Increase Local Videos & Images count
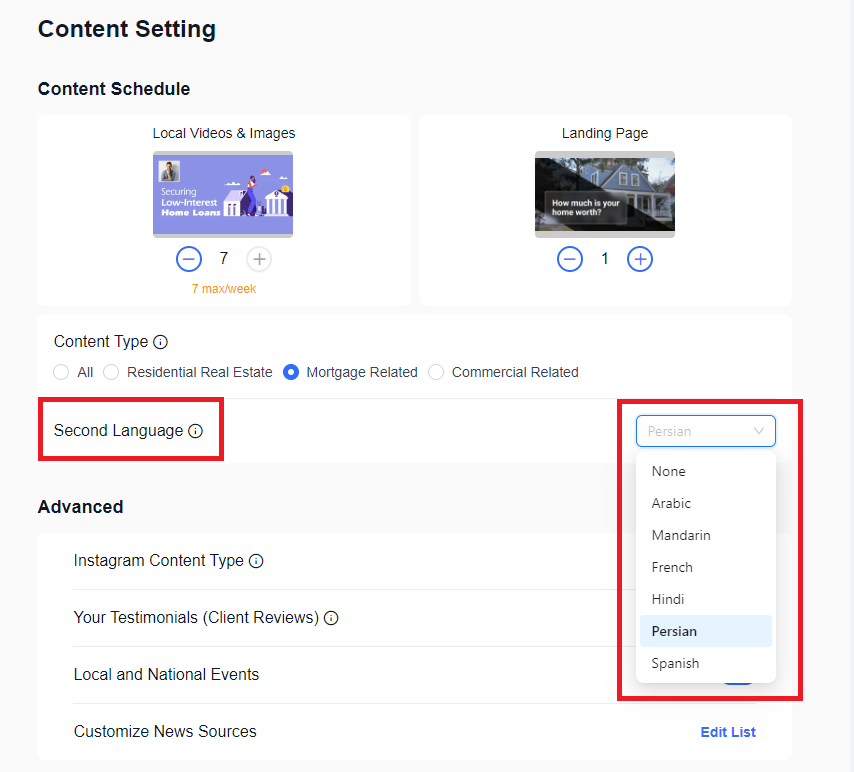This screenshot has height=772, width=854. 259,259
